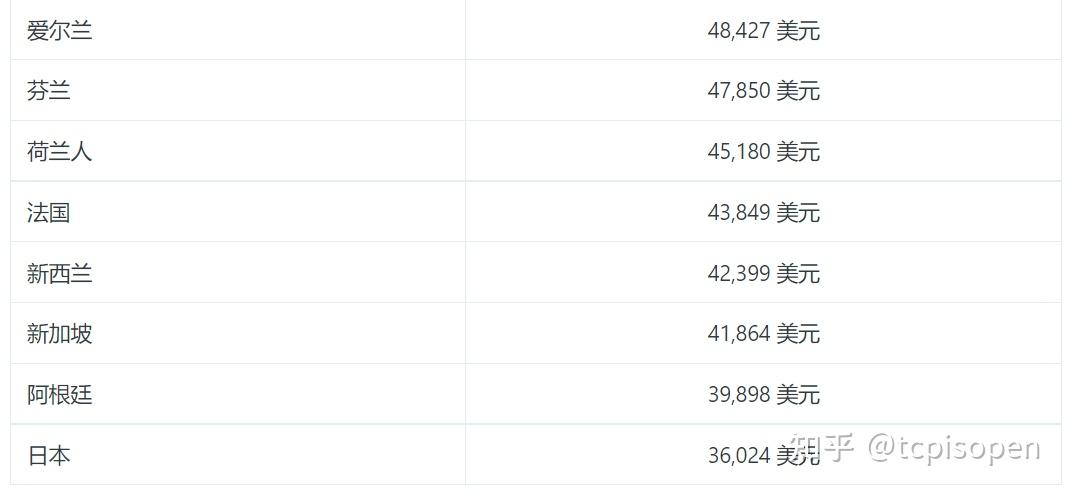Click the 知乎 watermark logo
Viewport: 1068px width, 496px height.
coord(822,449)
